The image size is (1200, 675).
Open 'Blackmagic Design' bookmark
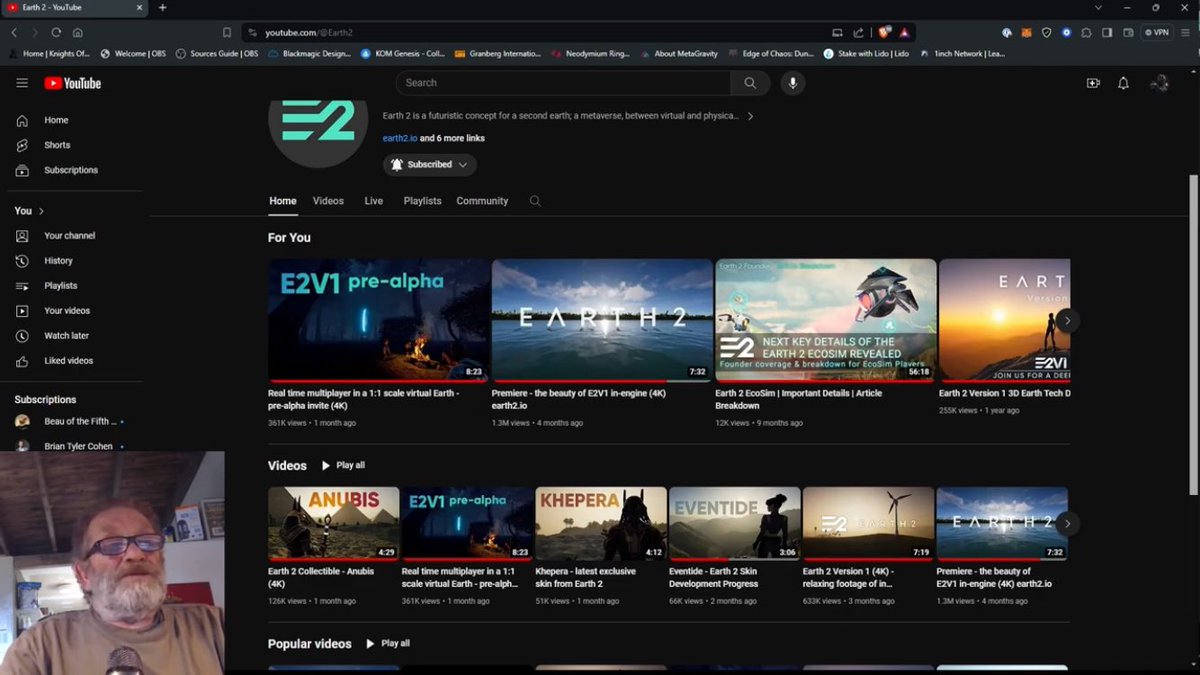[307, 54]
